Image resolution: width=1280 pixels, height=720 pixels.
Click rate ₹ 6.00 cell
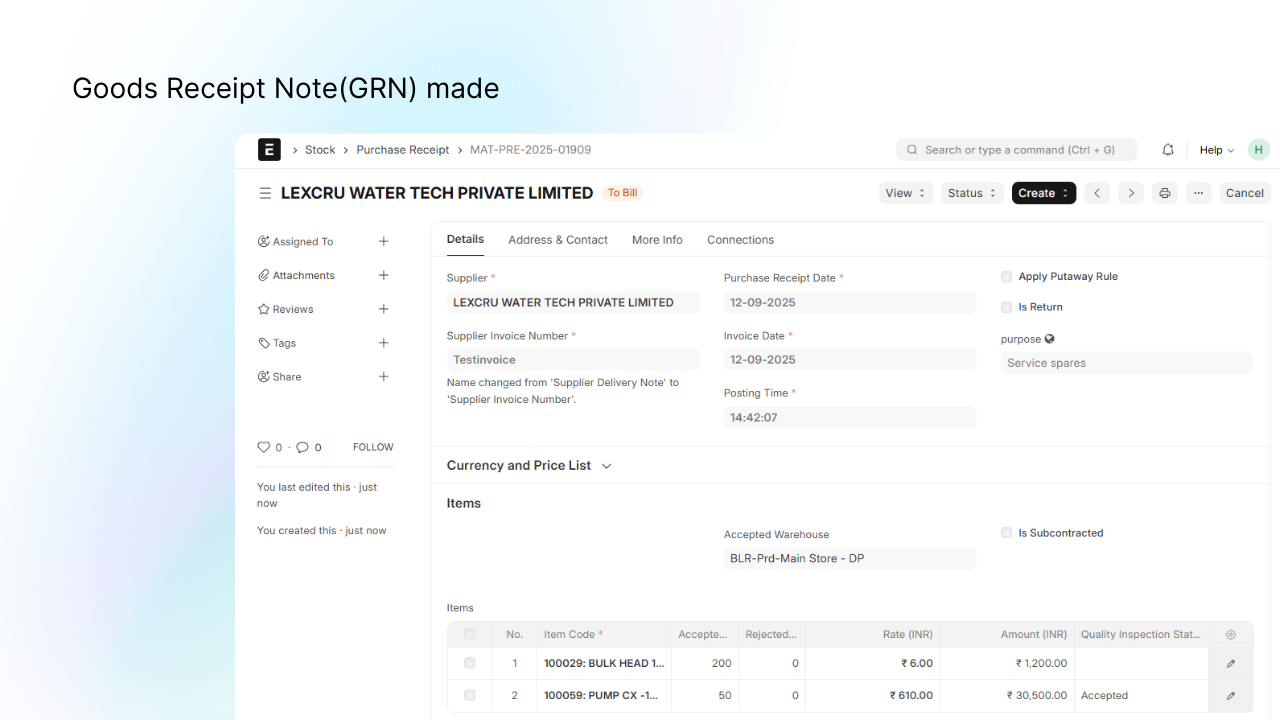[873, 663]
